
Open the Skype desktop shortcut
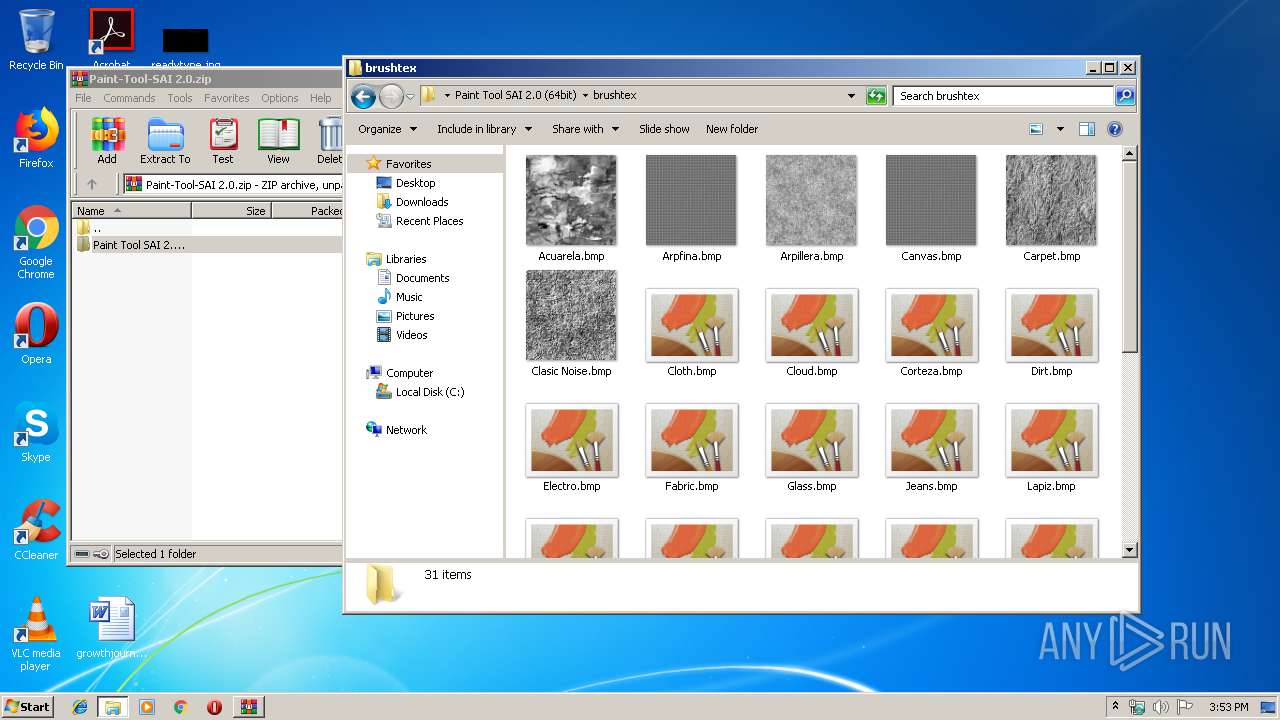click(36, 432)
